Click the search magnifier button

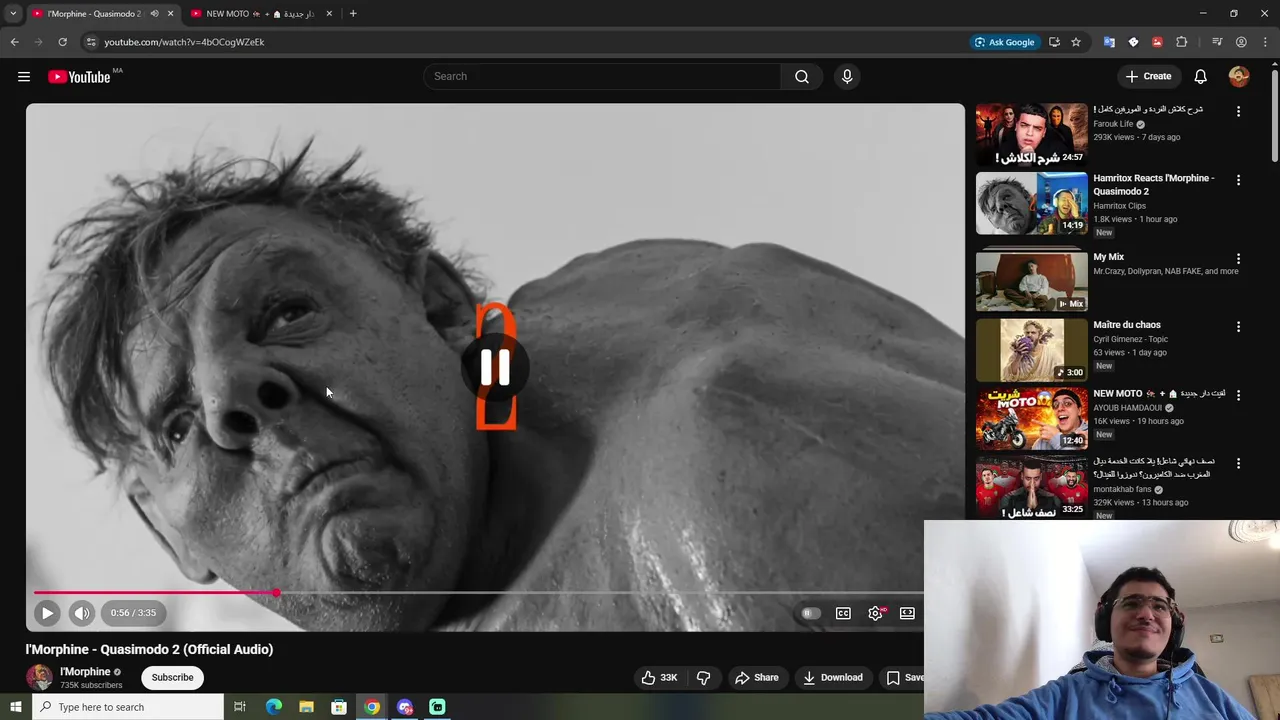point(802,77)
